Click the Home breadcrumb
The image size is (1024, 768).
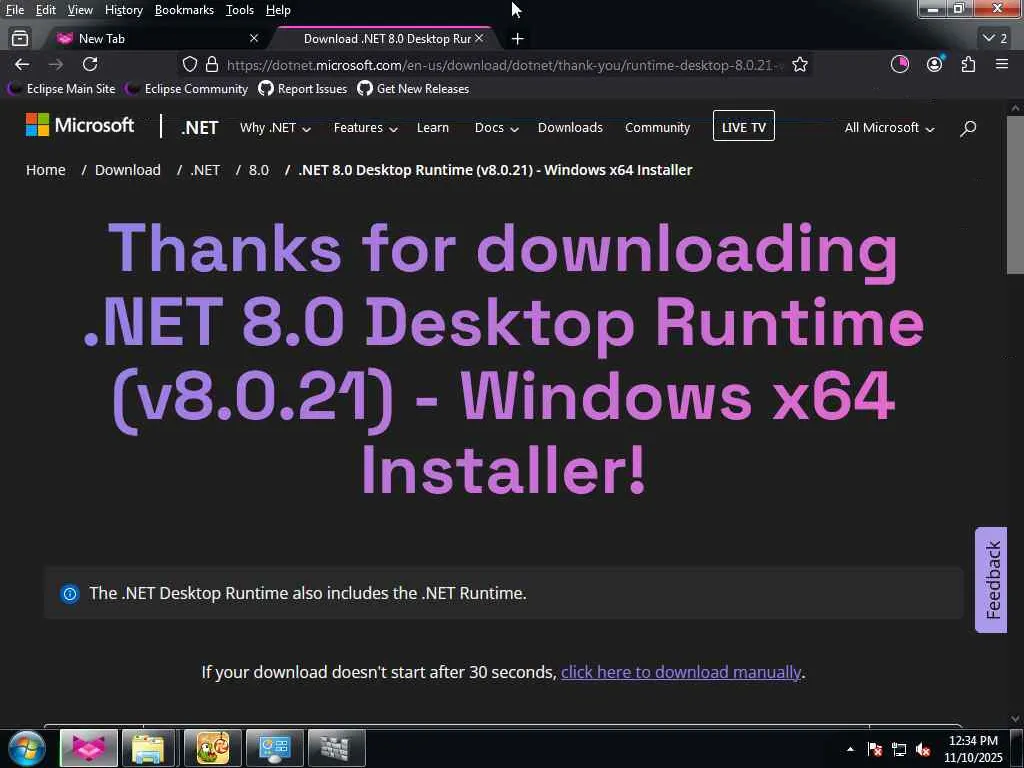click(x=46, y=170)
